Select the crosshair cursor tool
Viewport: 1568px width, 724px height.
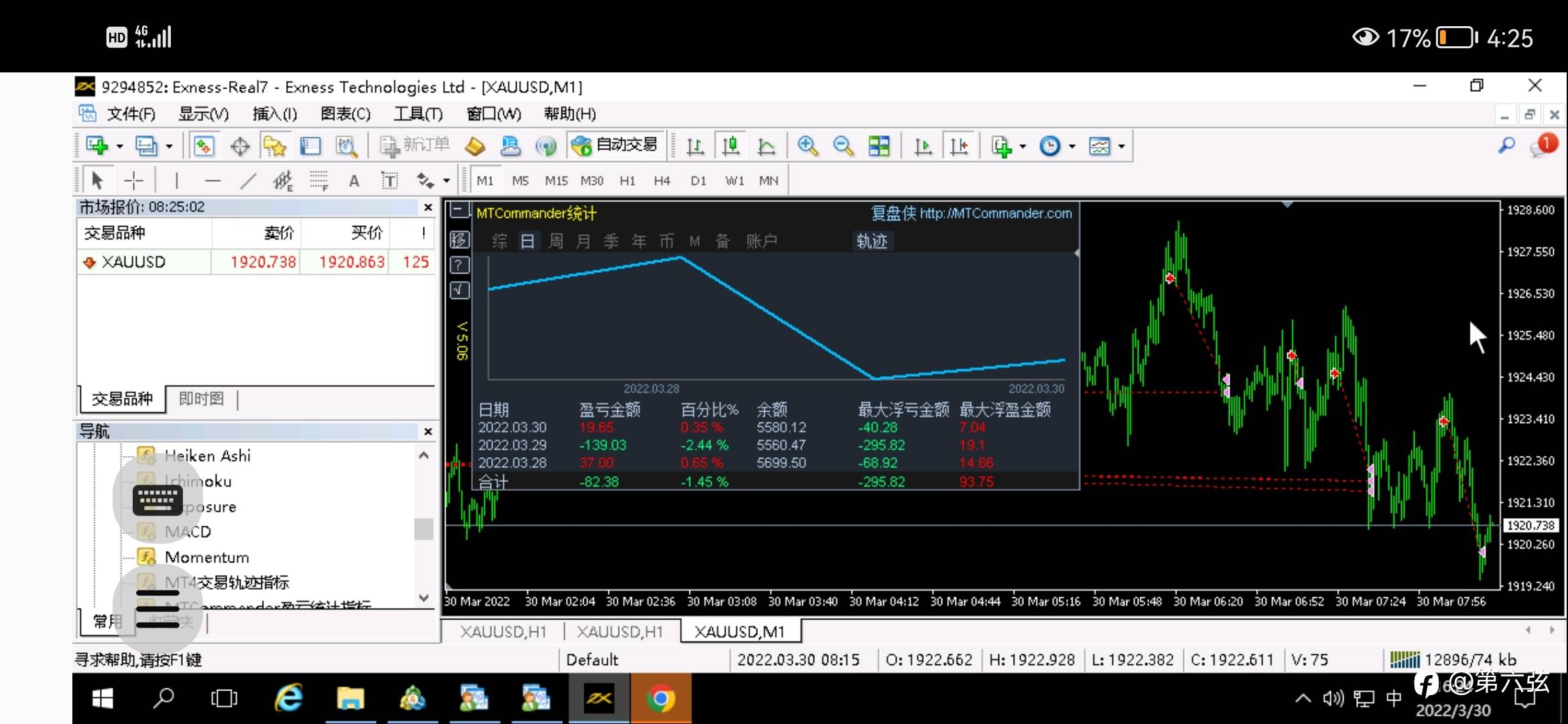point(134,180)
